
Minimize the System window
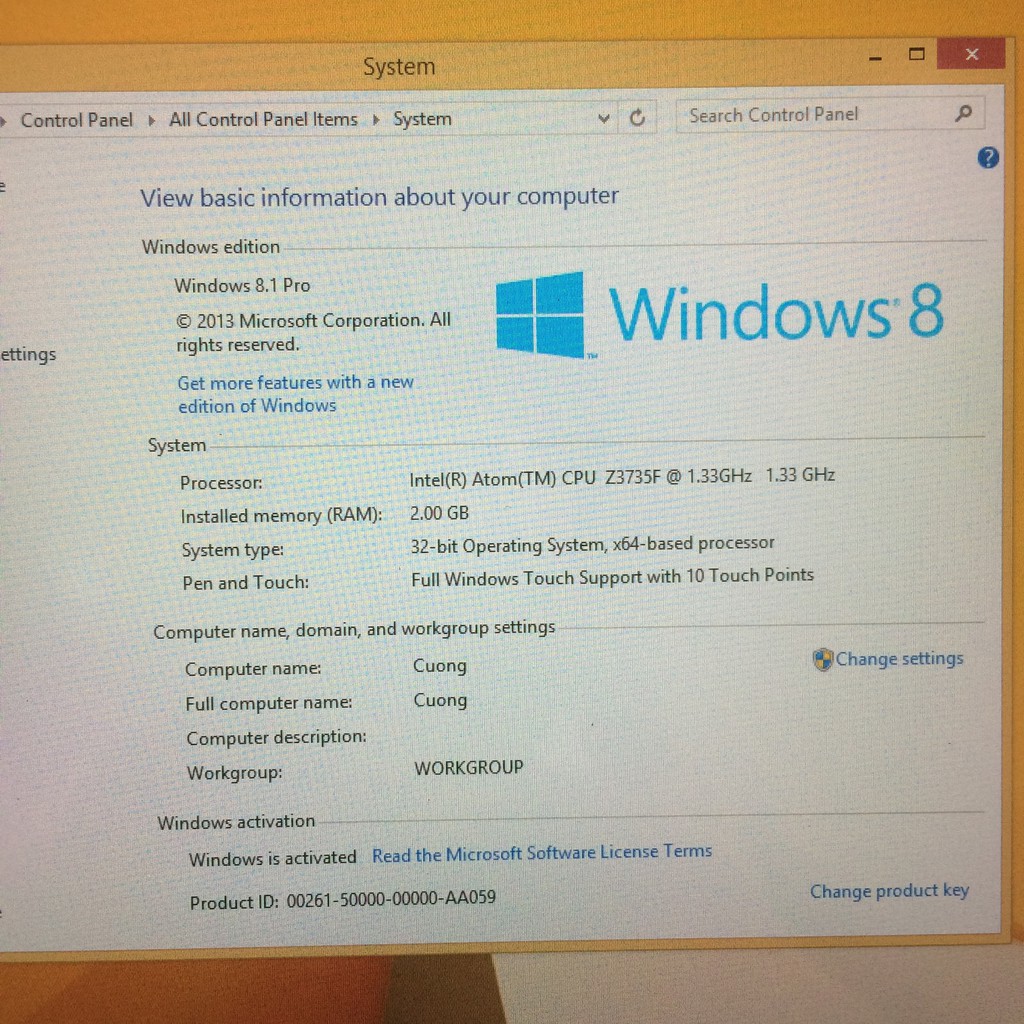(876, 58)
